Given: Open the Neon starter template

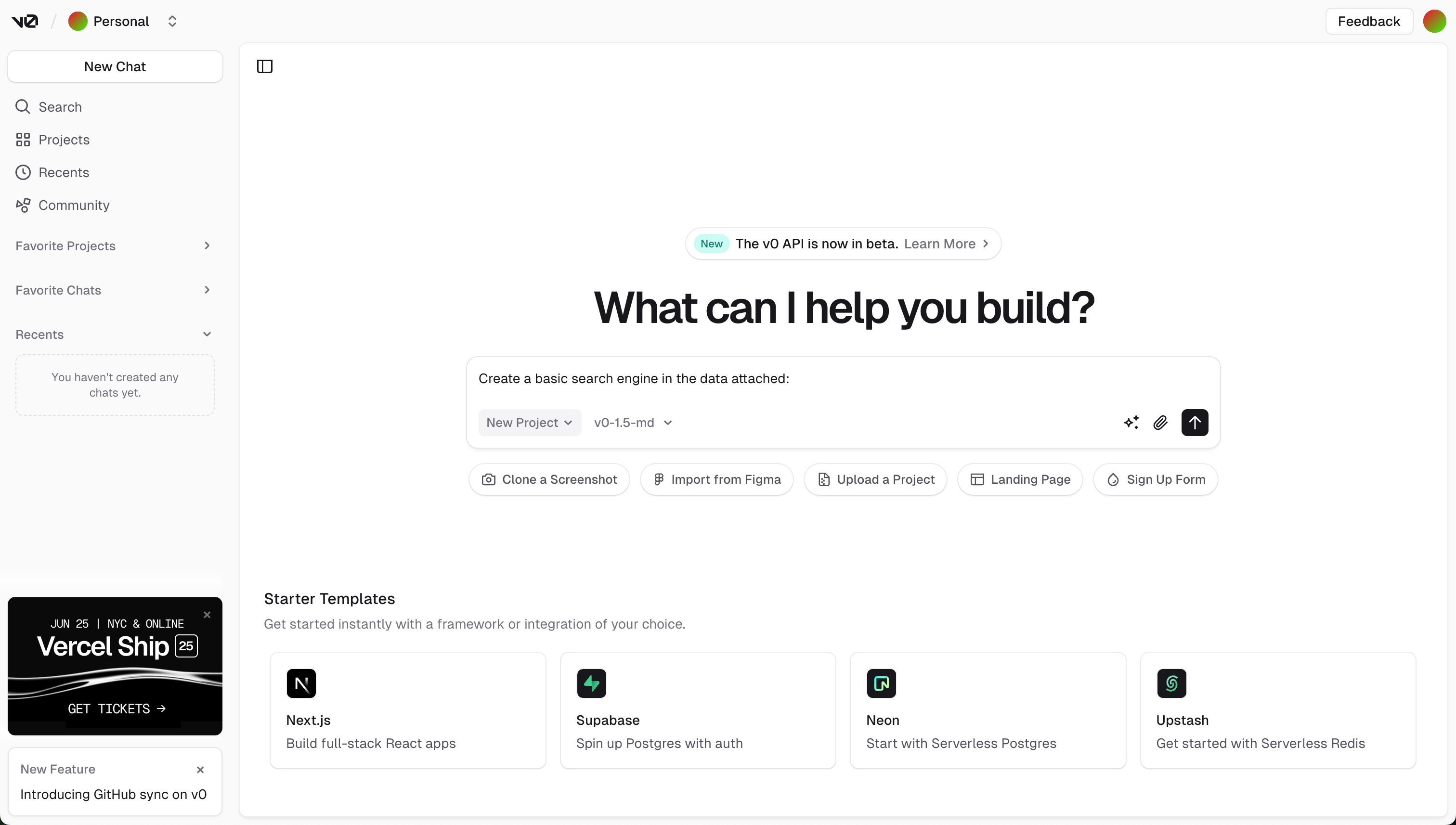Looking at the screenshot, I should coord(988,710).
